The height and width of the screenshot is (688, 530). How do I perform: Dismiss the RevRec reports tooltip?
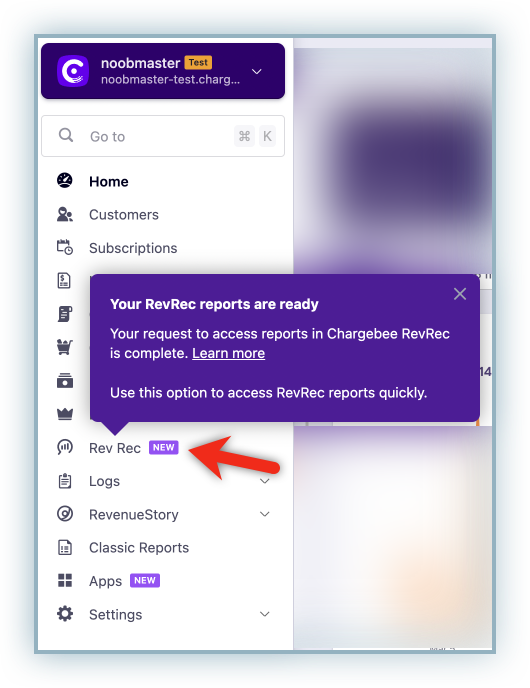pyautogui.click(x=460, y=294)
